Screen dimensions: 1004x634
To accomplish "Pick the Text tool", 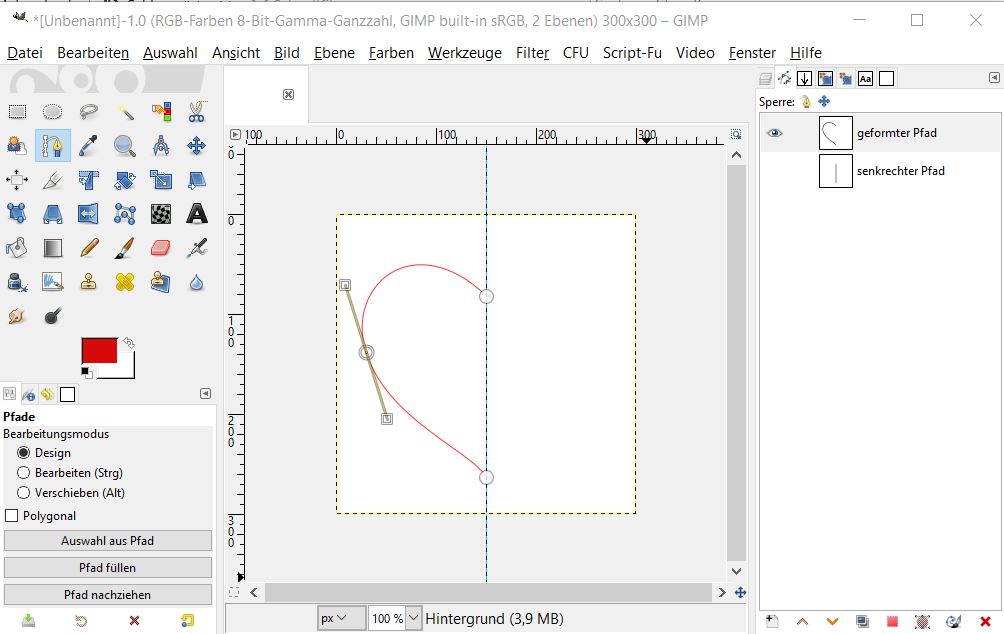I will click(x=197, y=214).
